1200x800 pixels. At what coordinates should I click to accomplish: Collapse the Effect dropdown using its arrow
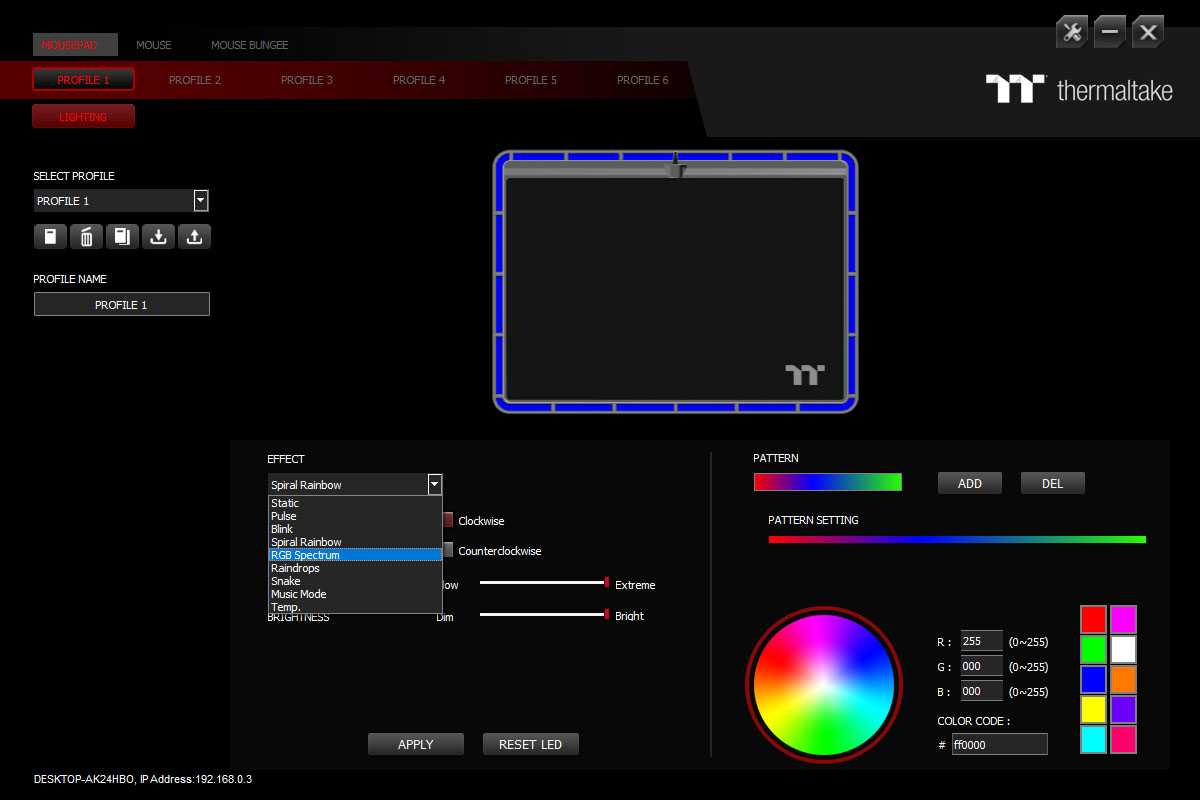tap(434, 485)
